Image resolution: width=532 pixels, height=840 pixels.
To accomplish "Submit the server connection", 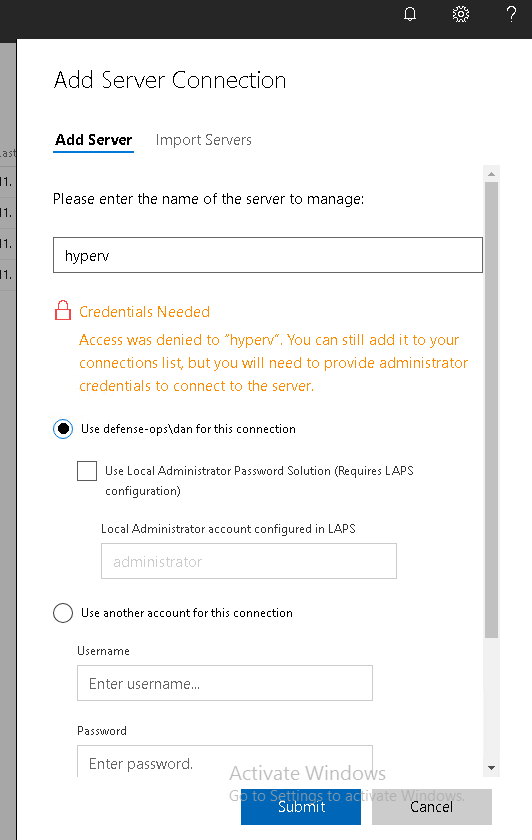I will (301, 807).
